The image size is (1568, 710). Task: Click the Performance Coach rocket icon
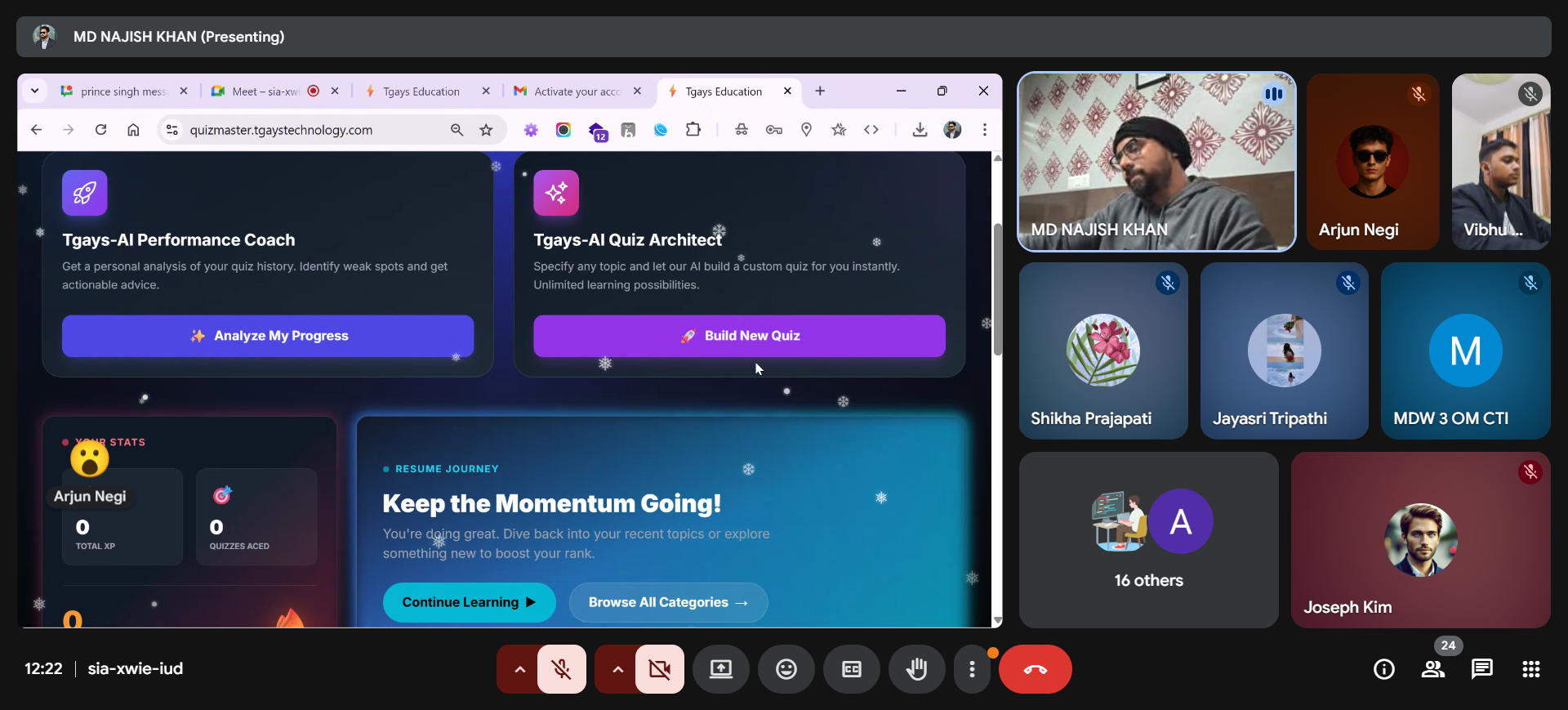85,193
